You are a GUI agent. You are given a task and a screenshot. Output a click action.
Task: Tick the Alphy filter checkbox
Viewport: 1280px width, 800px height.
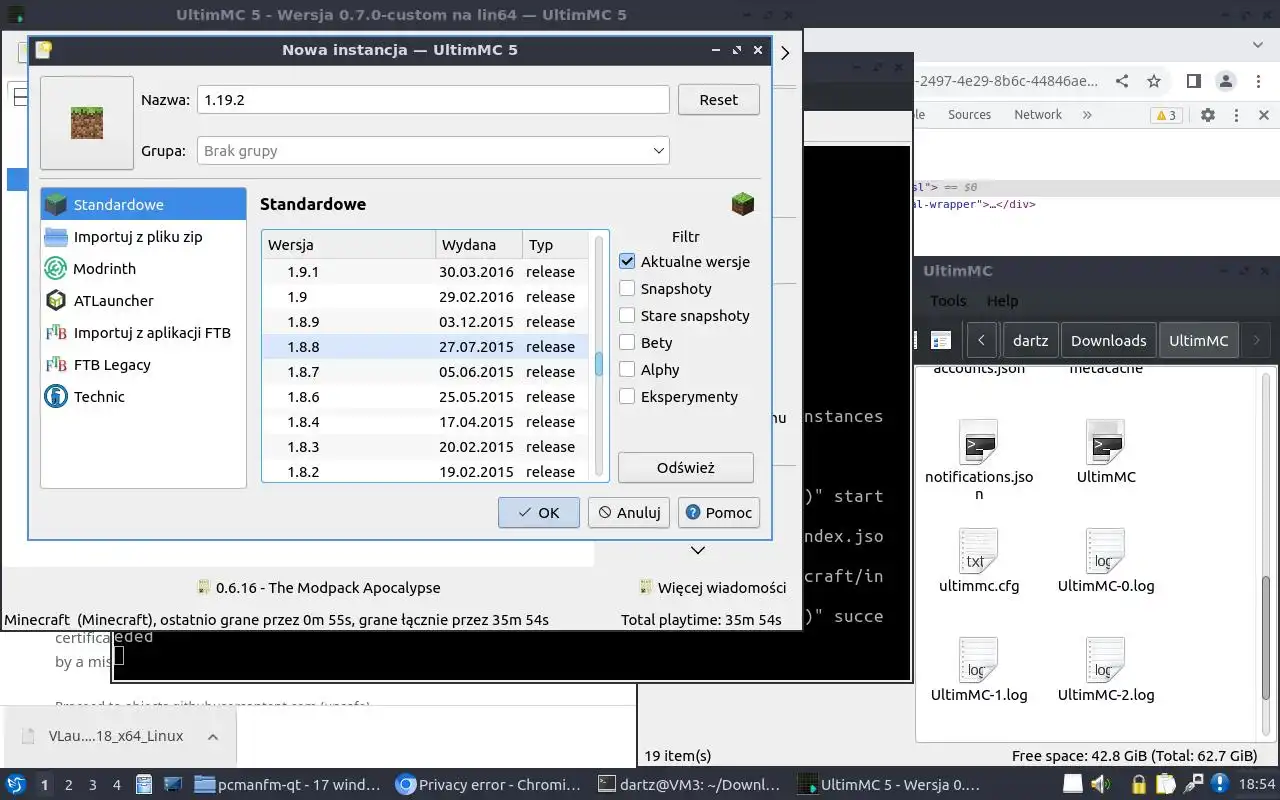click(627, 370)
